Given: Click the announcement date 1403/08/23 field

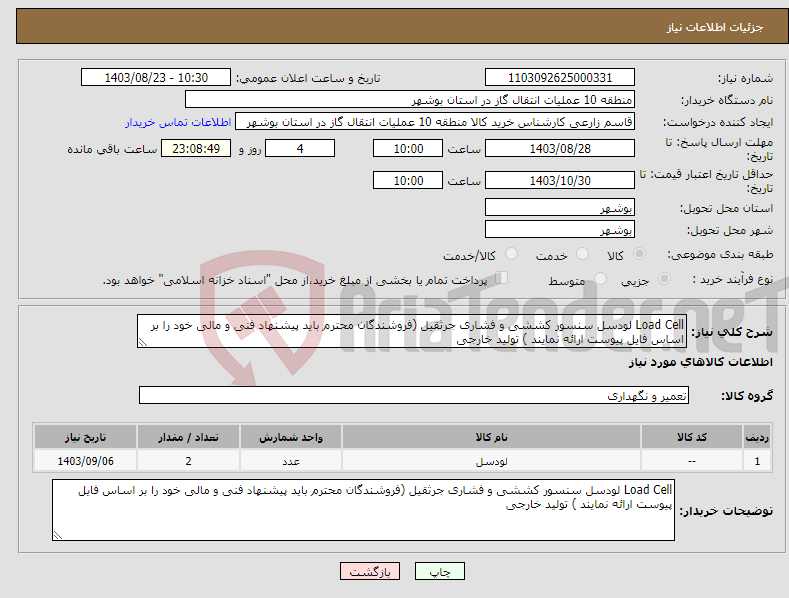Looking at the screenshot, I should coord(156,78).
